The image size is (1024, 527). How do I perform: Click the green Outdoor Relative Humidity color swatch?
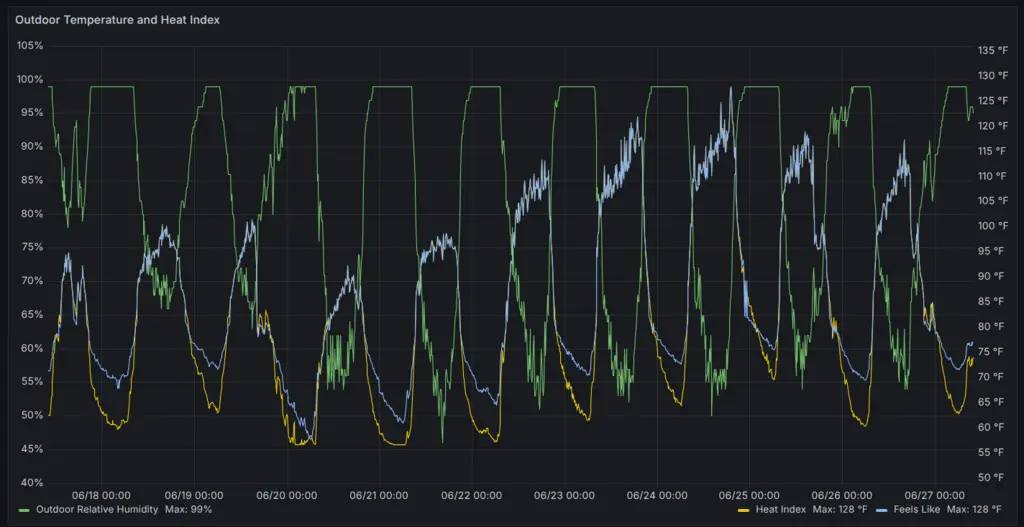pos(24,510)
